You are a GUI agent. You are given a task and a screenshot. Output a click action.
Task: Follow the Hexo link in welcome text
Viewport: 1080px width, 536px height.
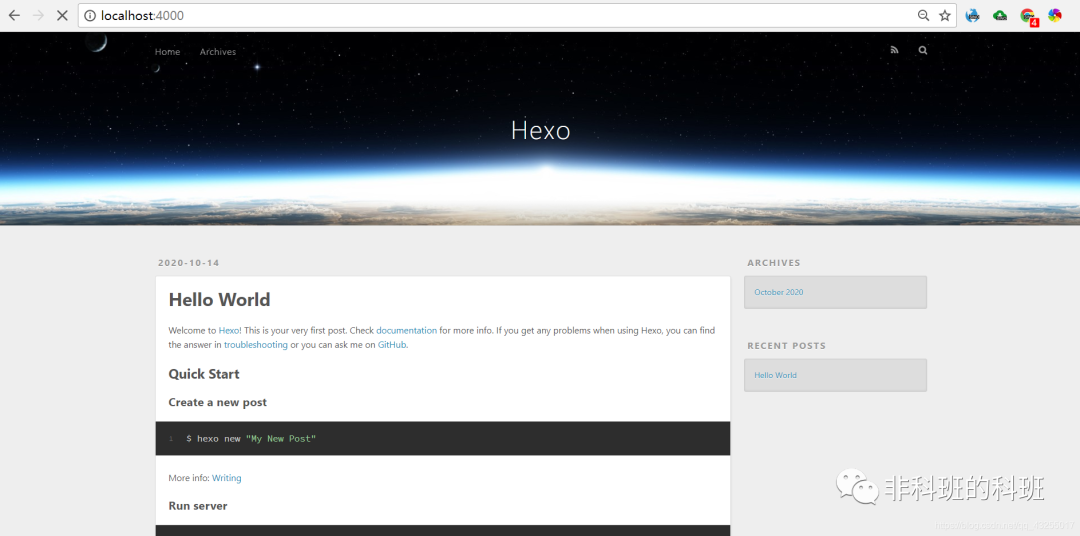click(229, 330)
